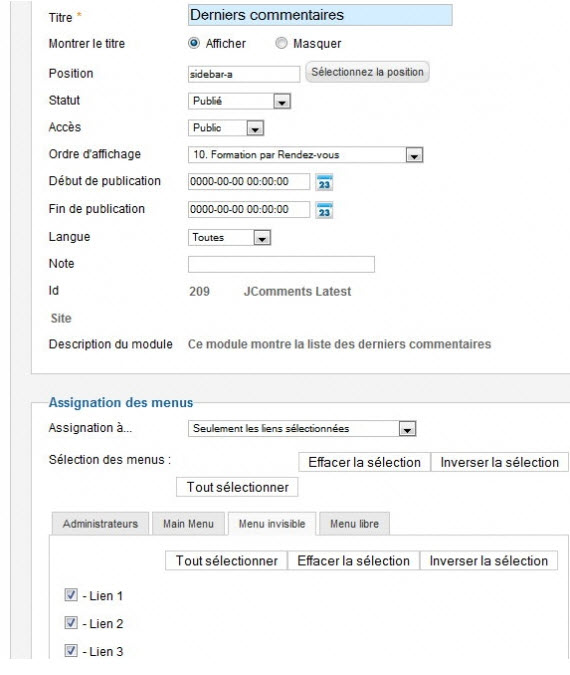Viewport: 570px width, 675px height.
Task: Open the Menu libre tab
Action: 354,524
